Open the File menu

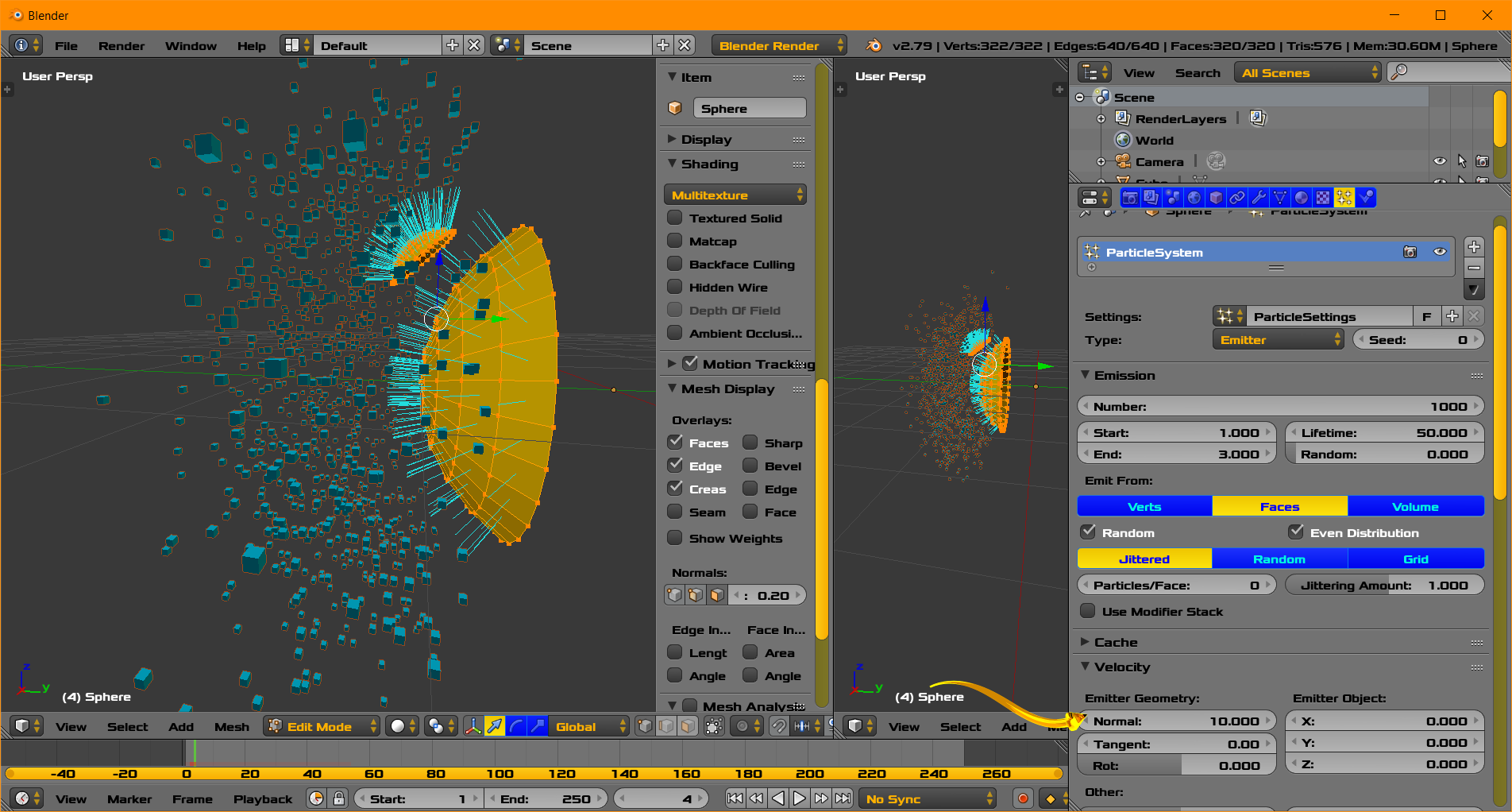(x=66, y=46)
